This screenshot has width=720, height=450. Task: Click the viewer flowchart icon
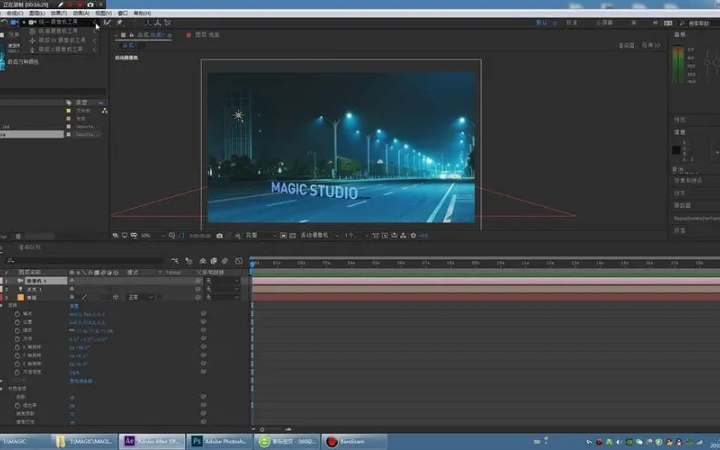[403, 236]
